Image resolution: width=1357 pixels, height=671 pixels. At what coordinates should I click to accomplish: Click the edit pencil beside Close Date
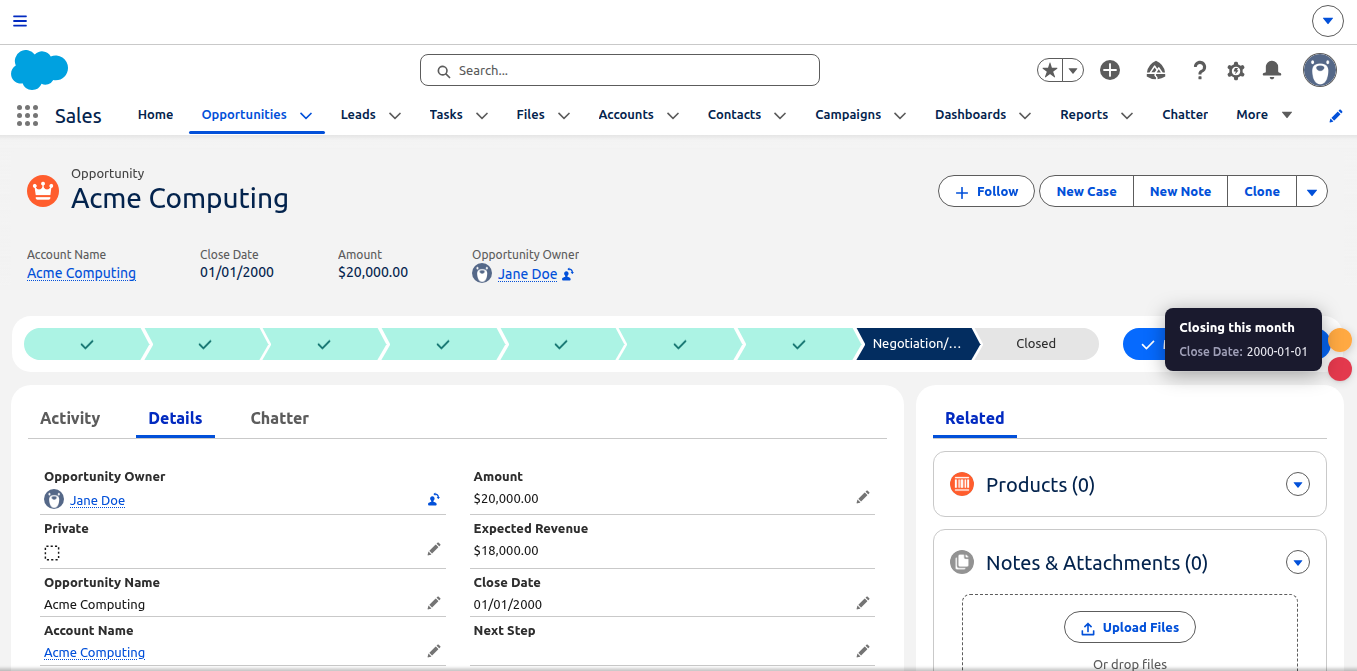863,602
